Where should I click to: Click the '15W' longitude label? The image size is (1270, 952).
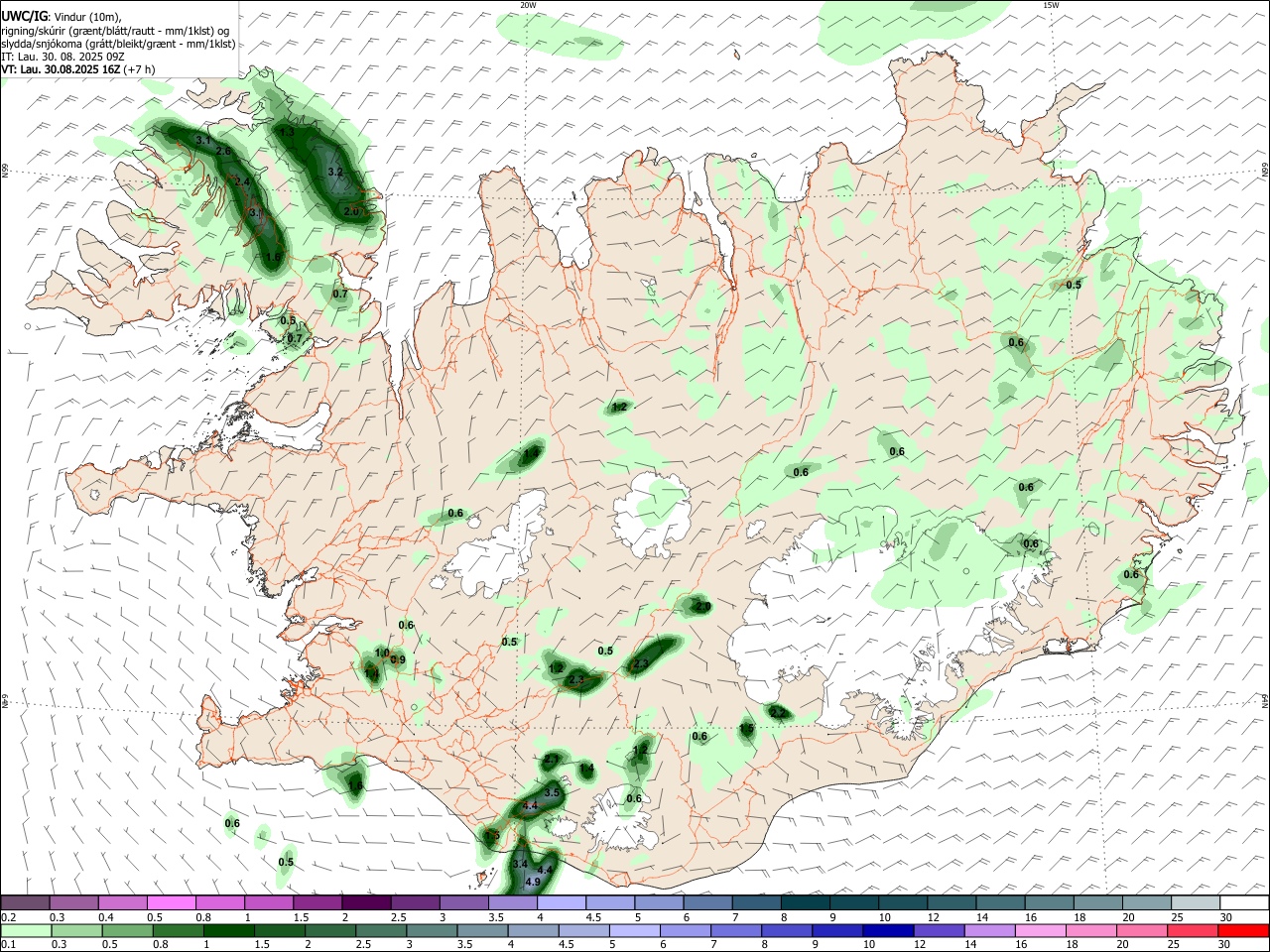[1051, 5]
